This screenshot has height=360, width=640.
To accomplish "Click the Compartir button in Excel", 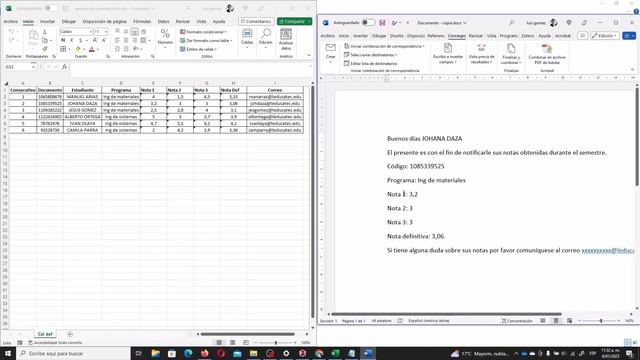I will tap(294, 21).
